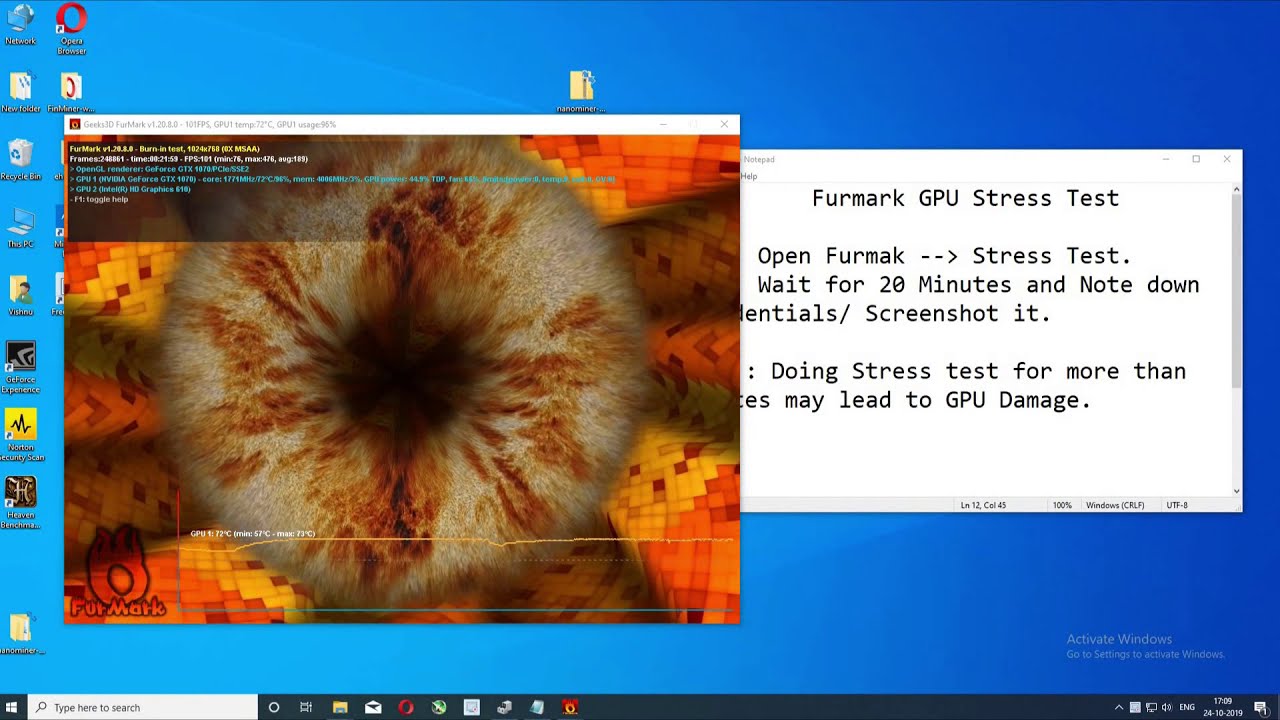Screen dimensions: 1280x720
Task: Click the FurMark title bar app icon
Action: click(x=74, y=124)
